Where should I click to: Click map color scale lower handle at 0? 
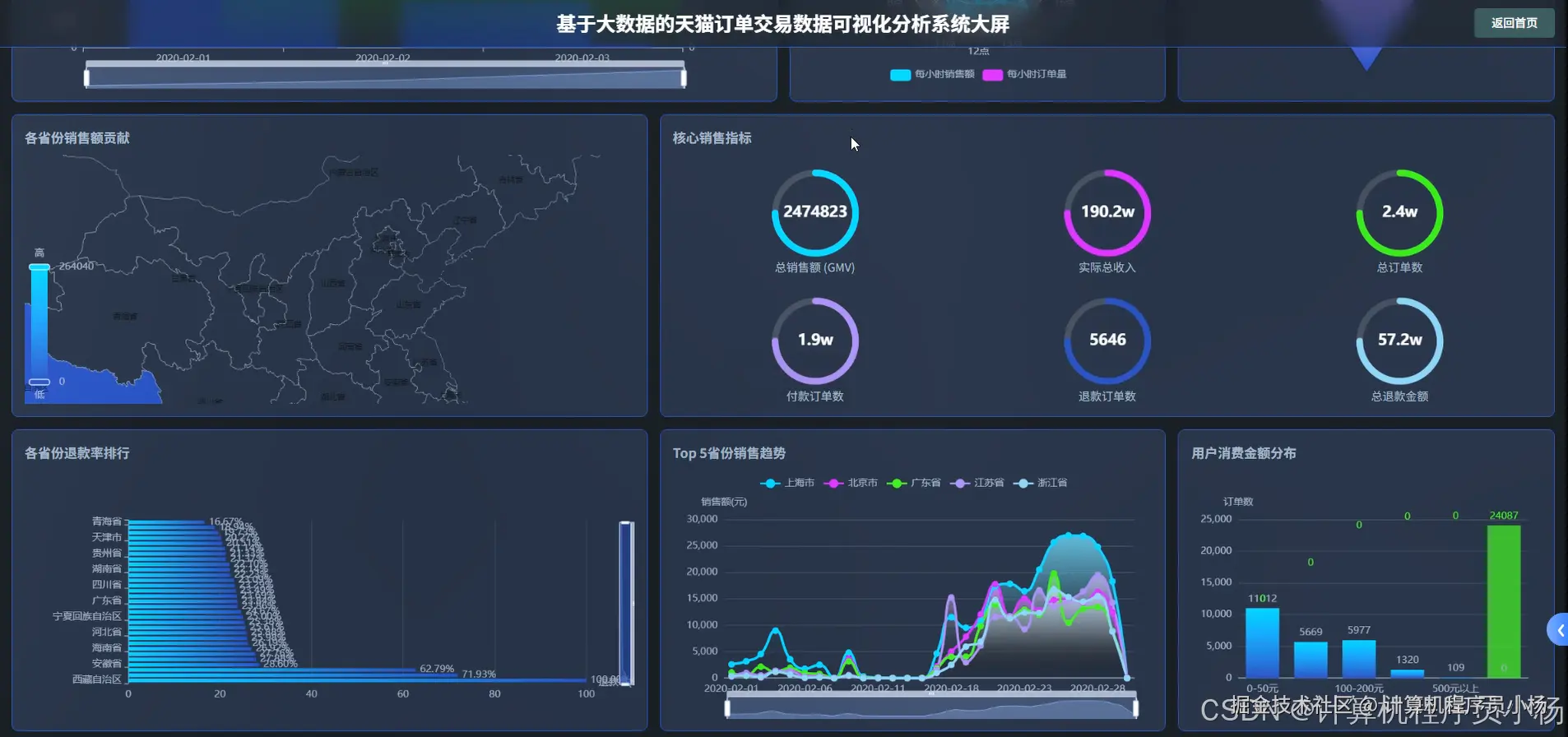pos(39,382)
